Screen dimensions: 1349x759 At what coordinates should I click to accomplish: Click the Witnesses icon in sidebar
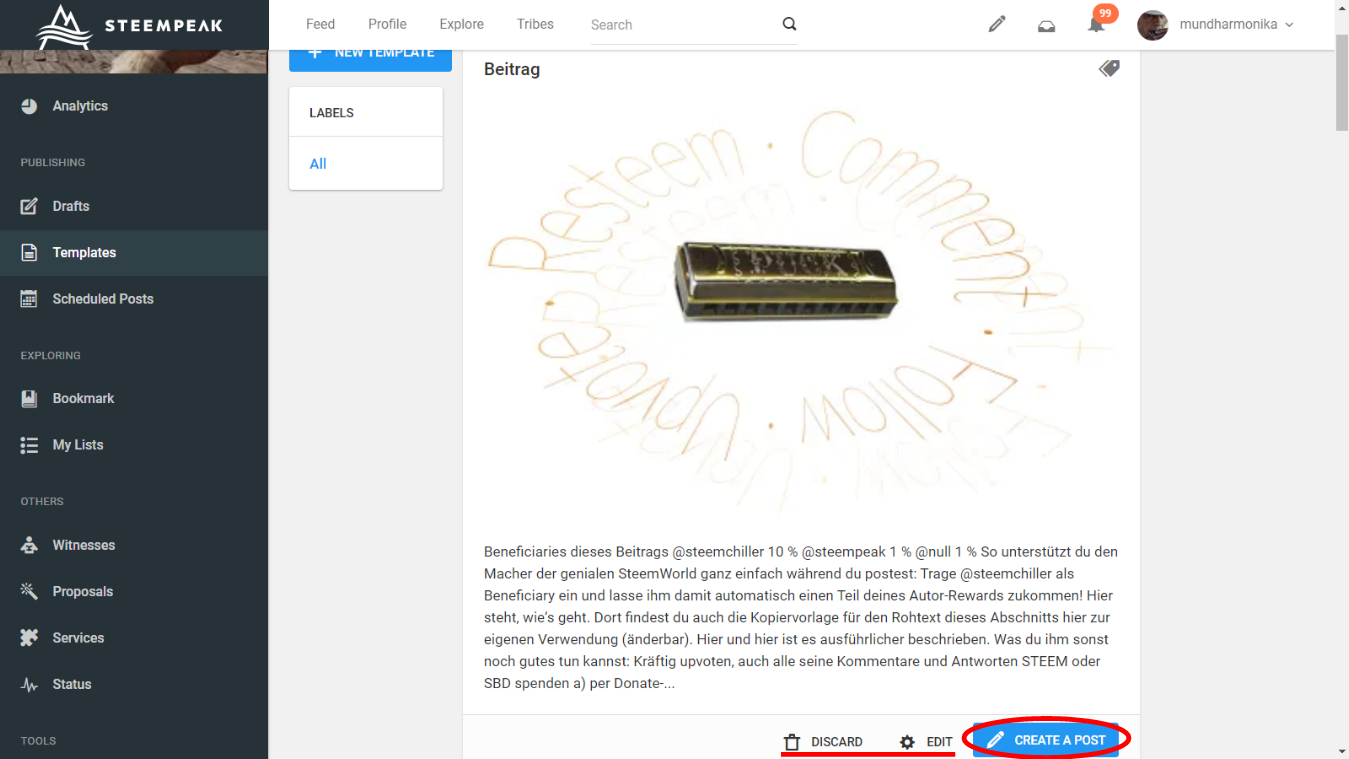[29, 545]
